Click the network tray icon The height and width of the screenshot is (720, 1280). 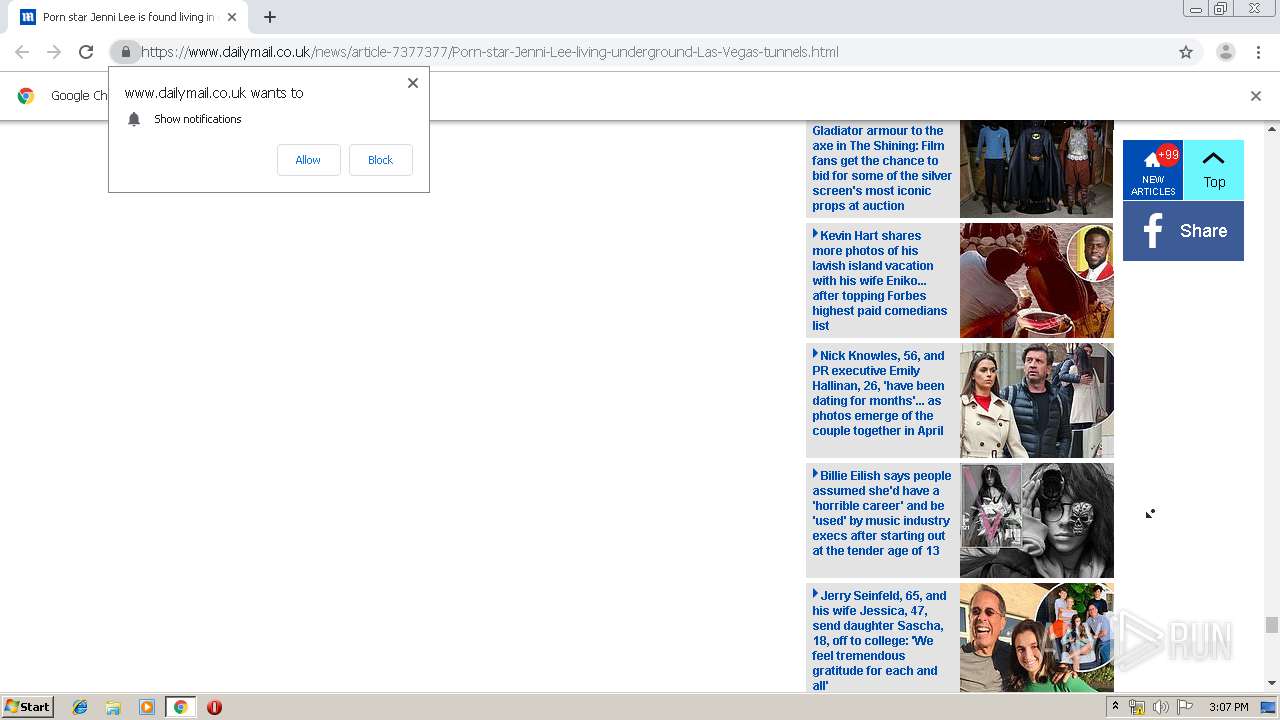coord(1137,707)
